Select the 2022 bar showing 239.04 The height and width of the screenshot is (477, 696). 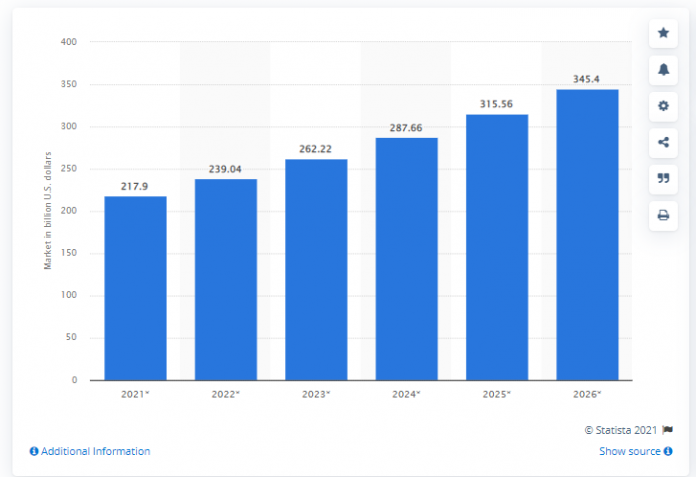[226, 279]
